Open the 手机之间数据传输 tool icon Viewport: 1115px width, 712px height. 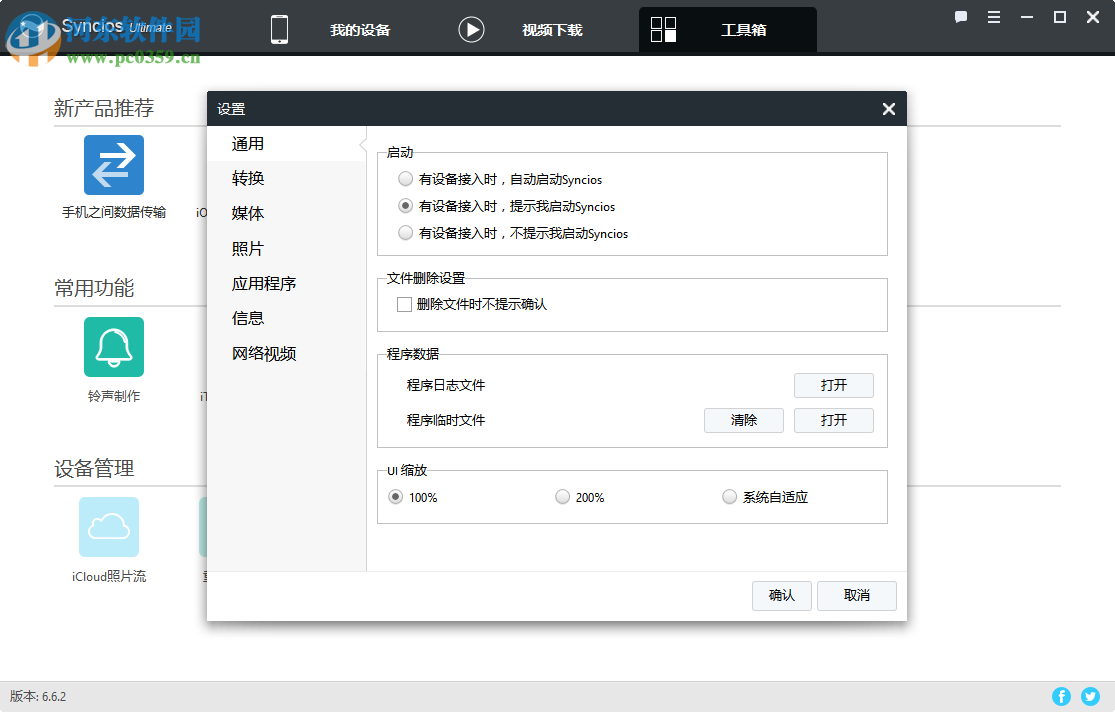113,164
